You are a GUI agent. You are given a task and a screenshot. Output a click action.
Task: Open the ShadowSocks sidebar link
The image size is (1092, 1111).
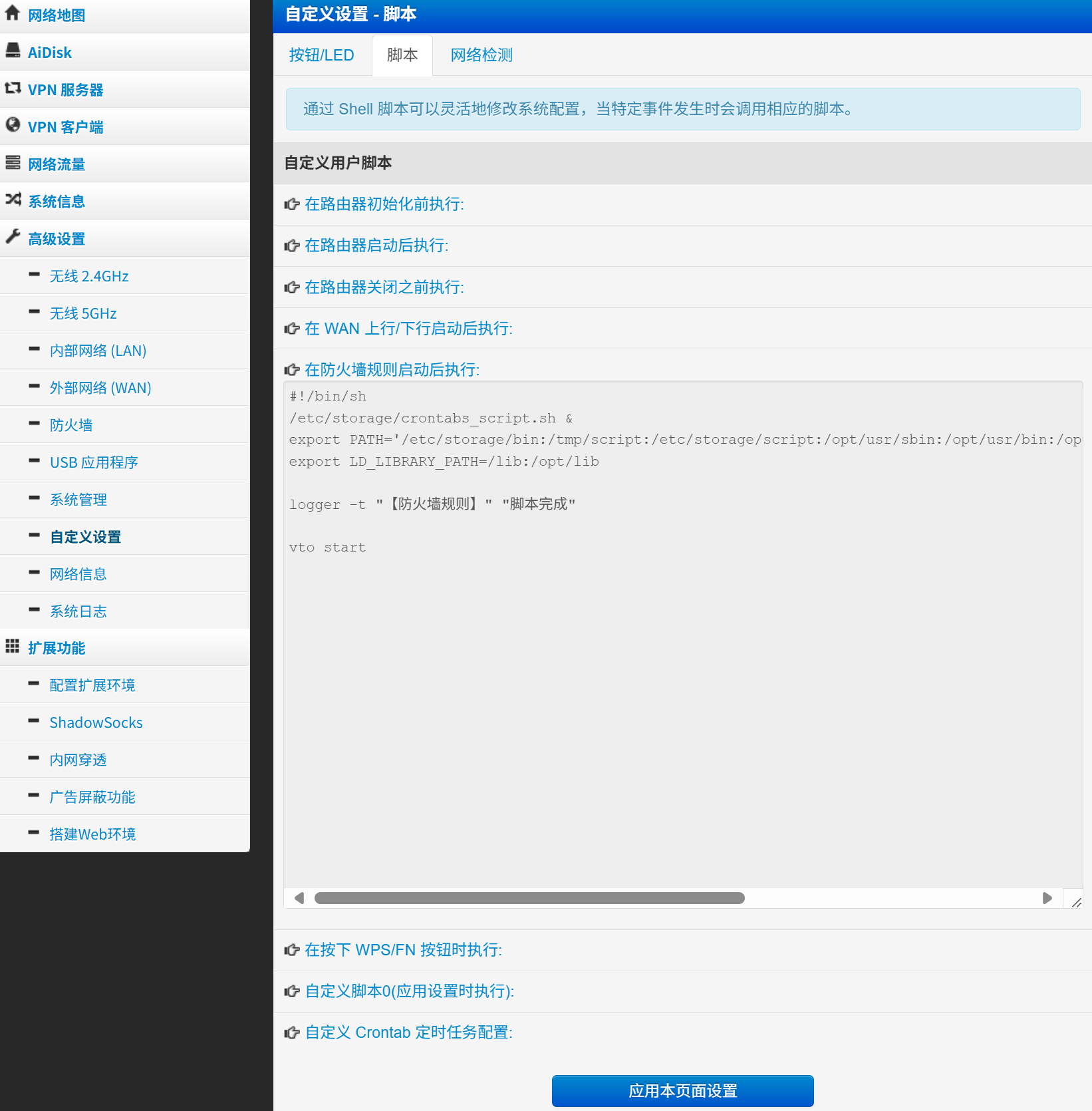coord(96,722)
